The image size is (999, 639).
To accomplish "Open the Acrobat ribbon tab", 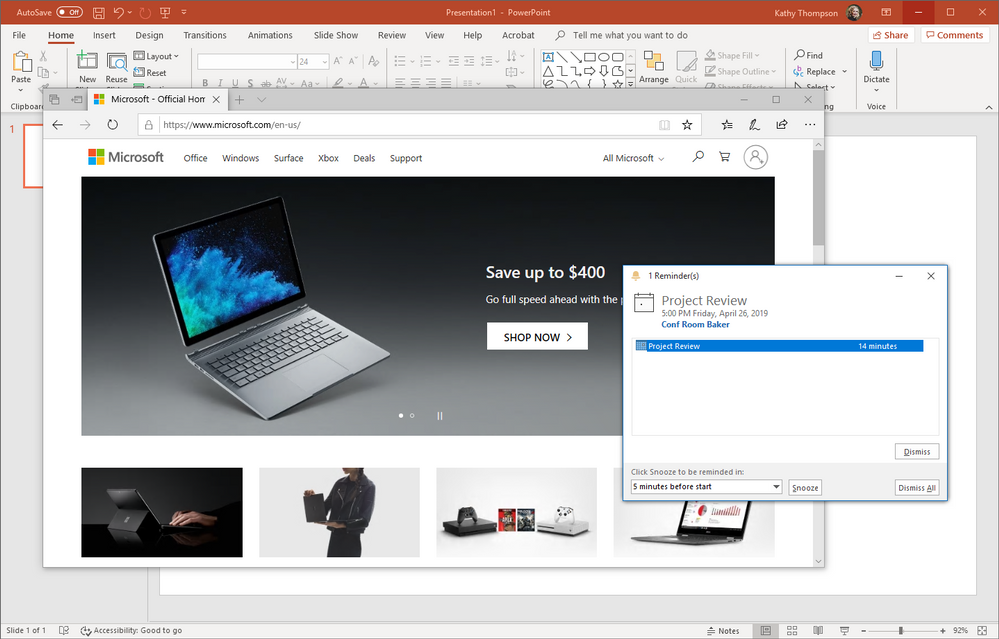I will (x=518, y=35).
